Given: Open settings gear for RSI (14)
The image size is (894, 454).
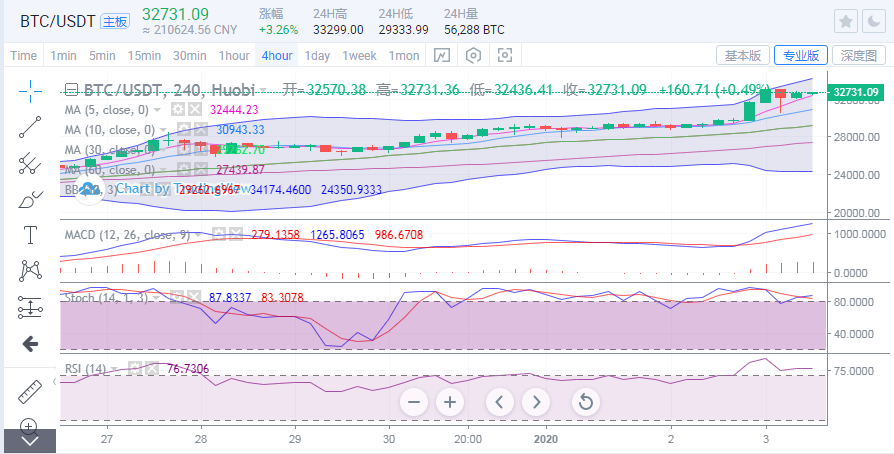Looking at the screenshot, I should point(135,369).
